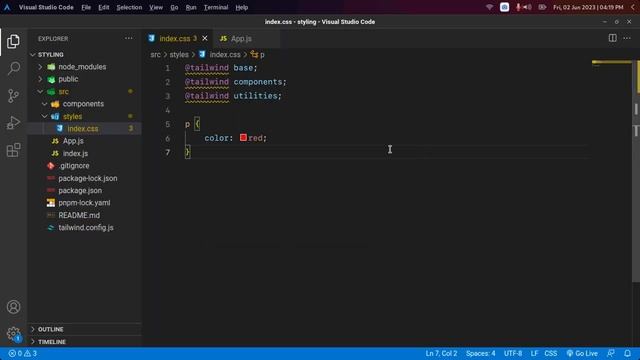Open the Help menu
Image resolution: width=640 pixels, height=360 pixels.
point(242,7)
